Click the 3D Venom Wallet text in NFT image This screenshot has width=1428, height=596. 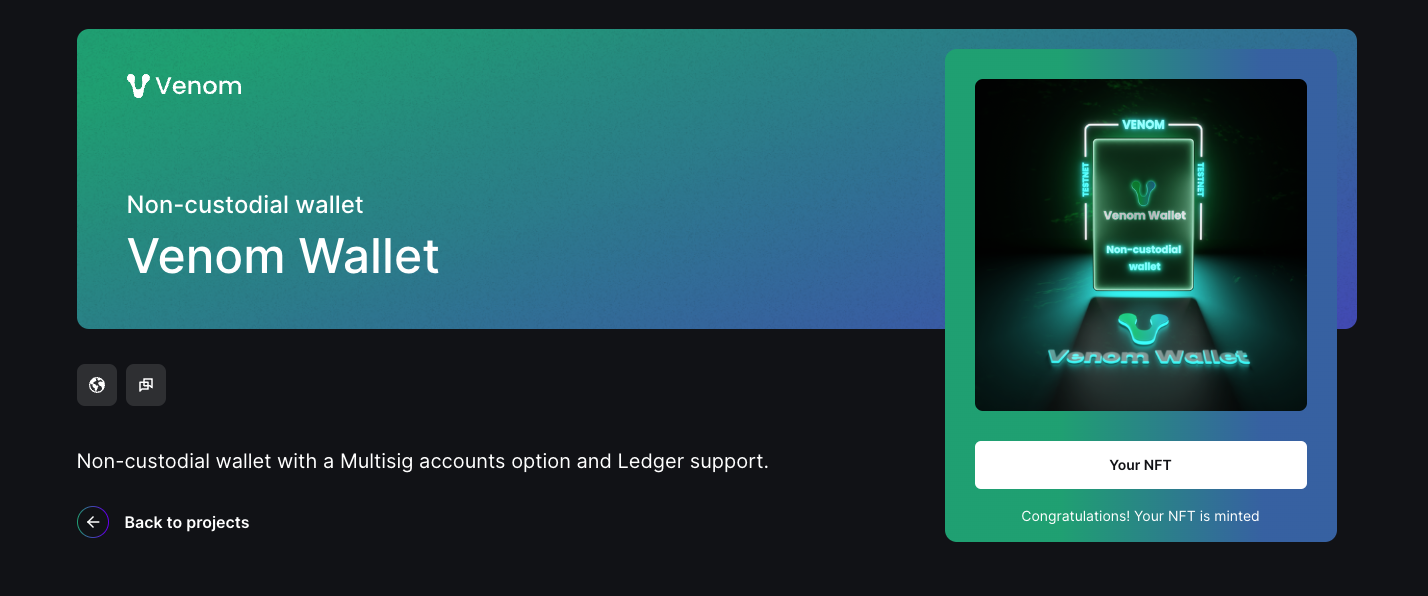(1148, 357)
